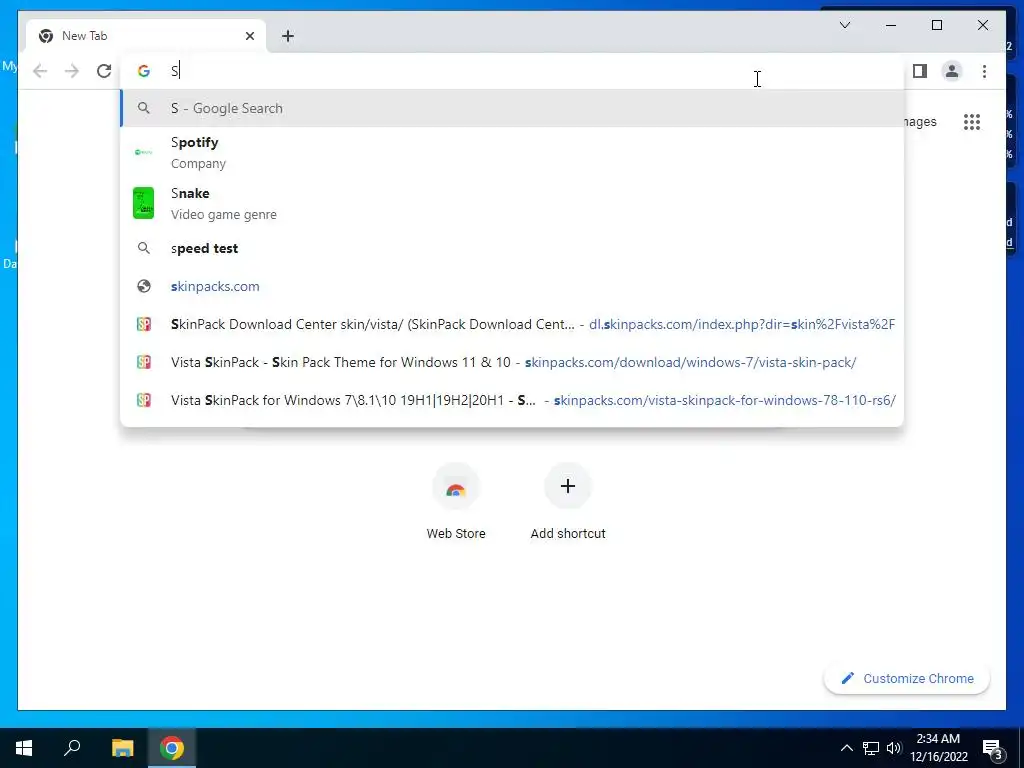Open taskbar search magnifier
The image size is (1024, 768).
coord(72,748)
